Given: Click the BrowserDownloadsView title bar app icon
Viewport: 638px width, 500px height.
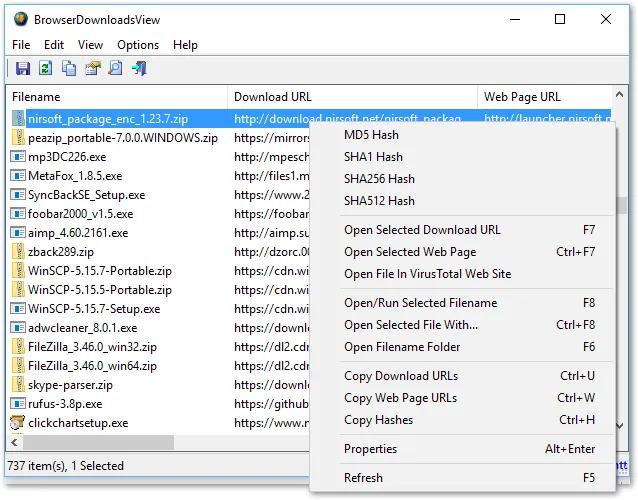Looking at the screenshot, I should point(20,19).
